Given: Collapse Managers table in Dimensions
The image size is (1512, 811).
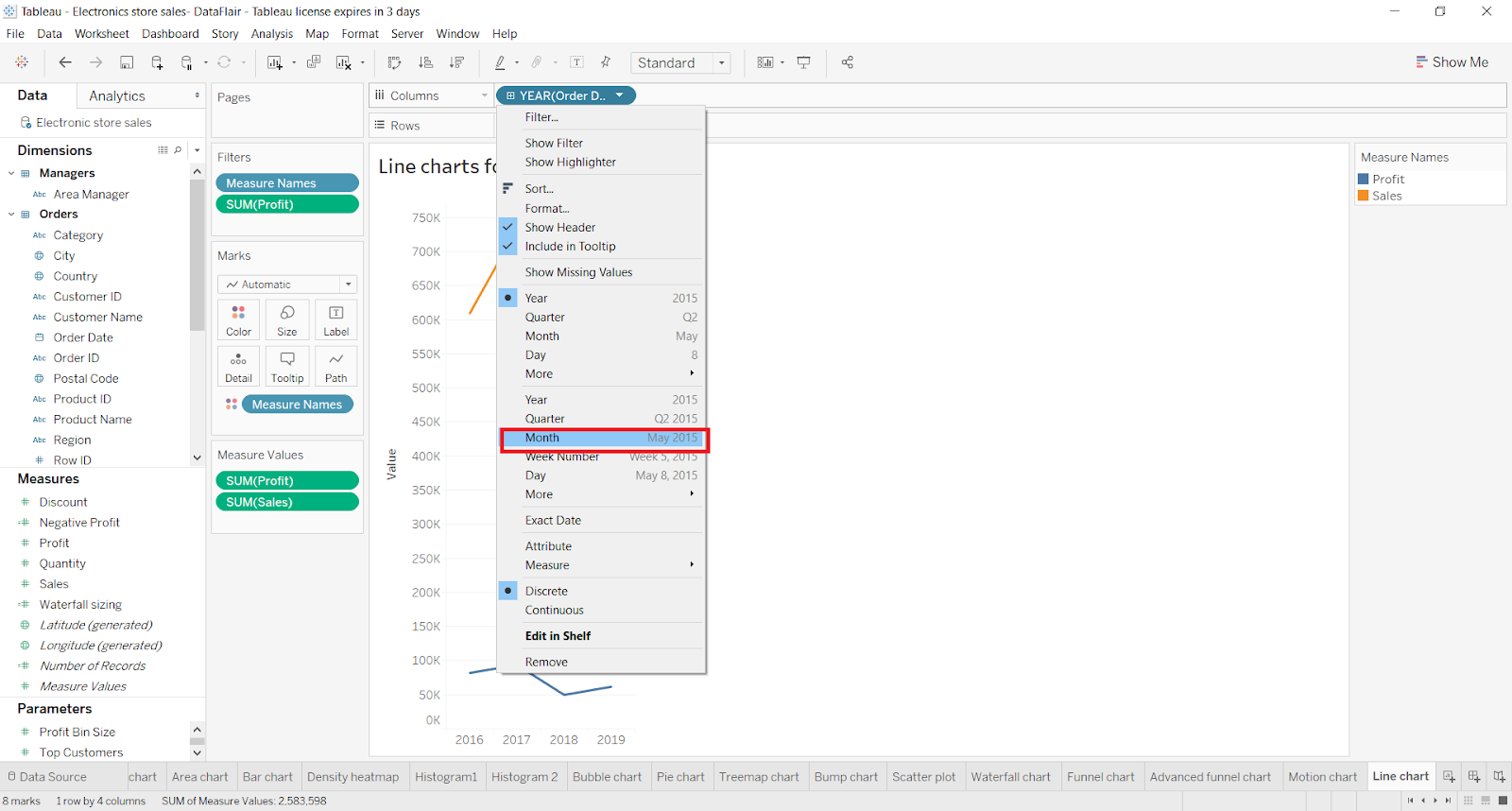Looking at the screenshot, I should point(11,173).
